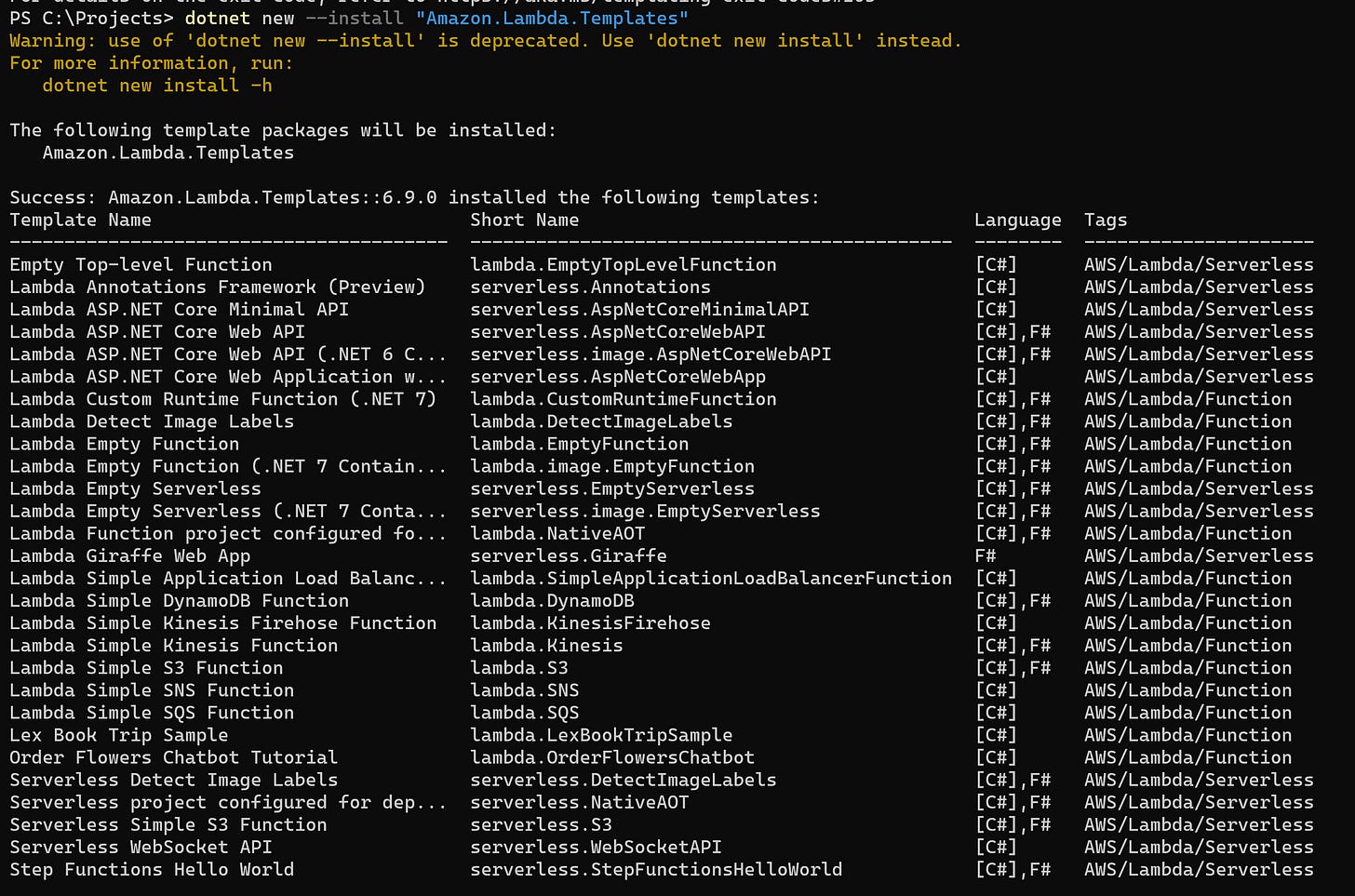Select 'lambda.DetectImageLabels' short name

click(x=601, y=421)
